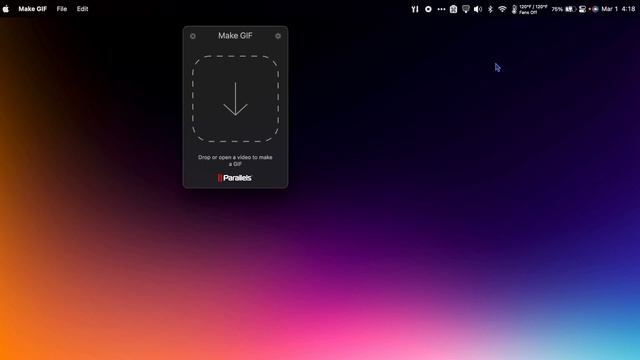The width and height of the screenshot is (640, 360).
Task: Open the sound volume menu
Action: coord(478,9)
